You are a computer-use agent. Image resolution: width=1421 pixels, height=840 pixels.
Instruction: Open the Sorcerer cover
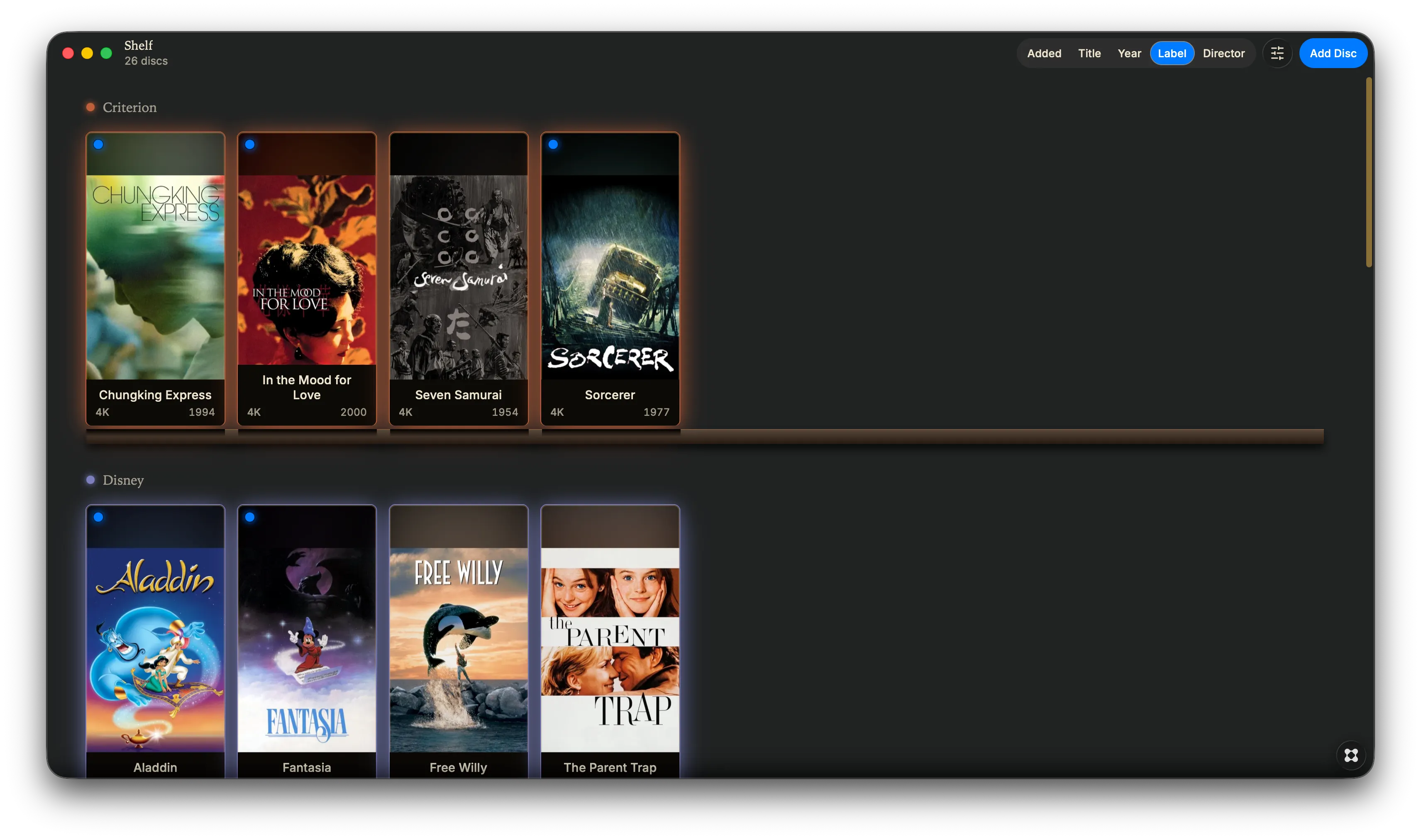(610, 277)
